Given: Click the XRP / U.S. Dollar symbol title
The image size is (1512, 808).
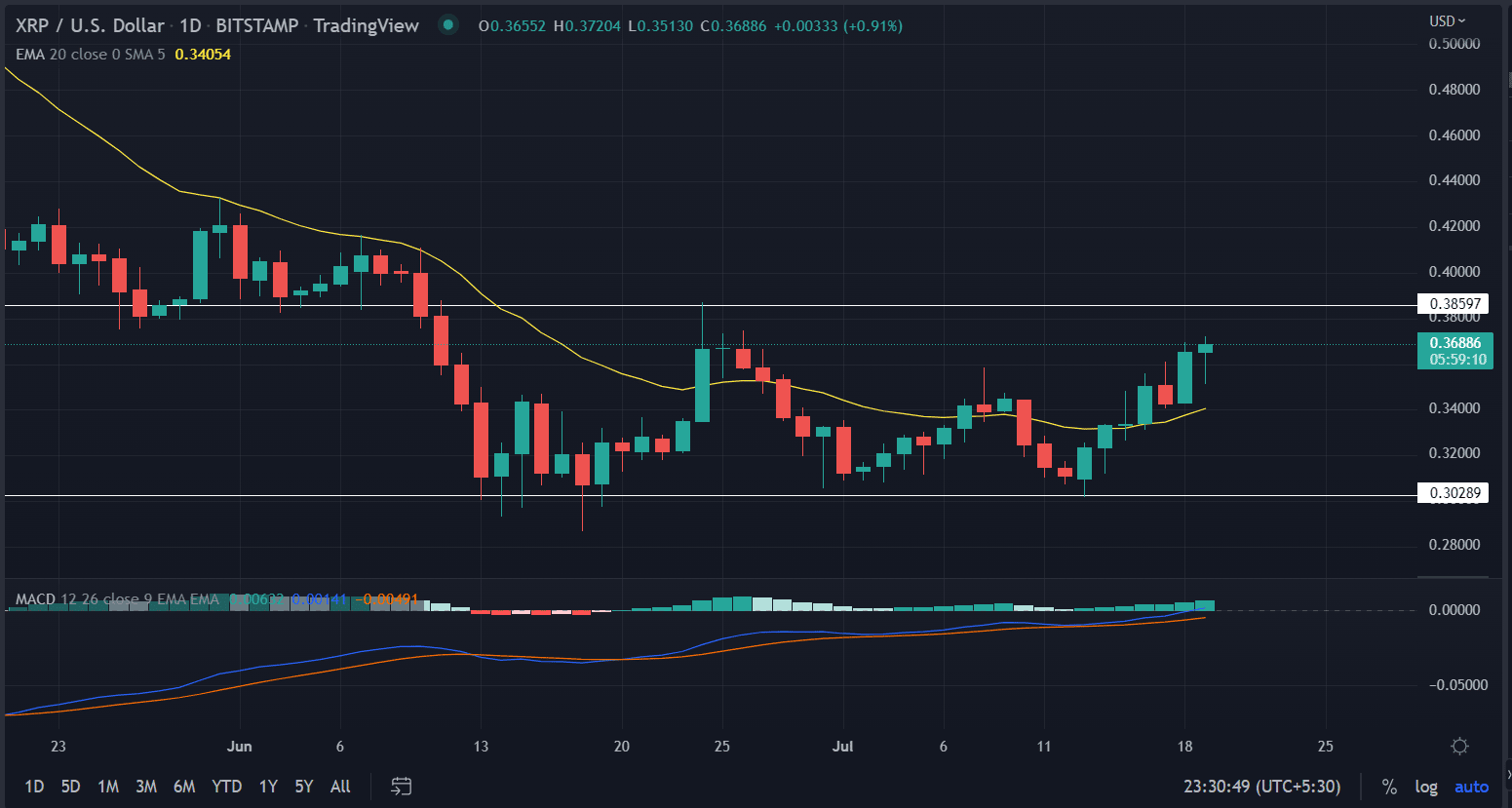Looking at the screenshot, I should 90,25.
